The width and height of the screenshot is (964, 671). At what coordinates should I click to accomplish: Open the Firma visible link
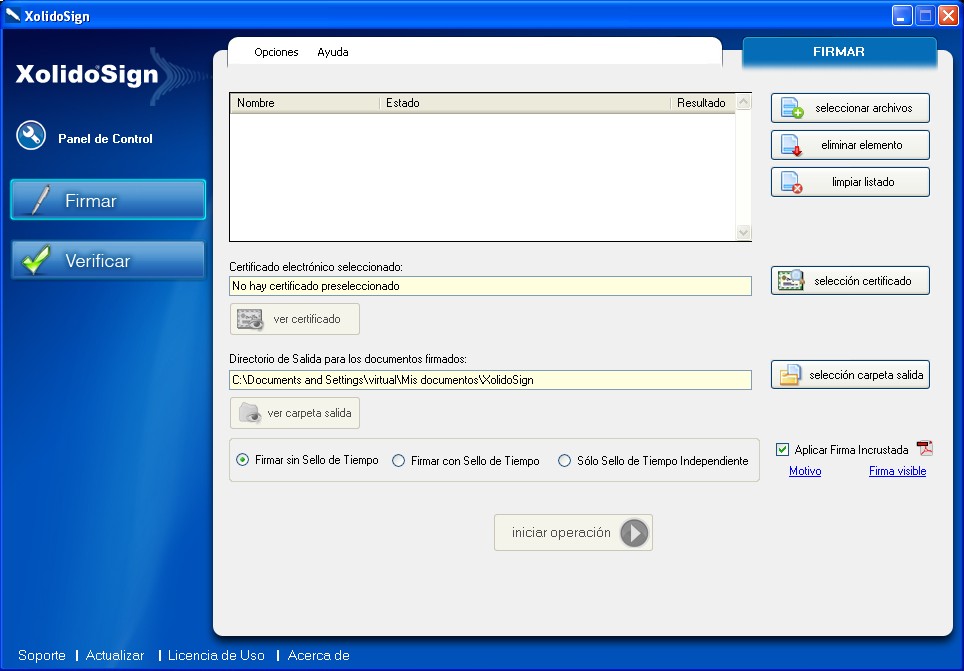coord(898,471)
